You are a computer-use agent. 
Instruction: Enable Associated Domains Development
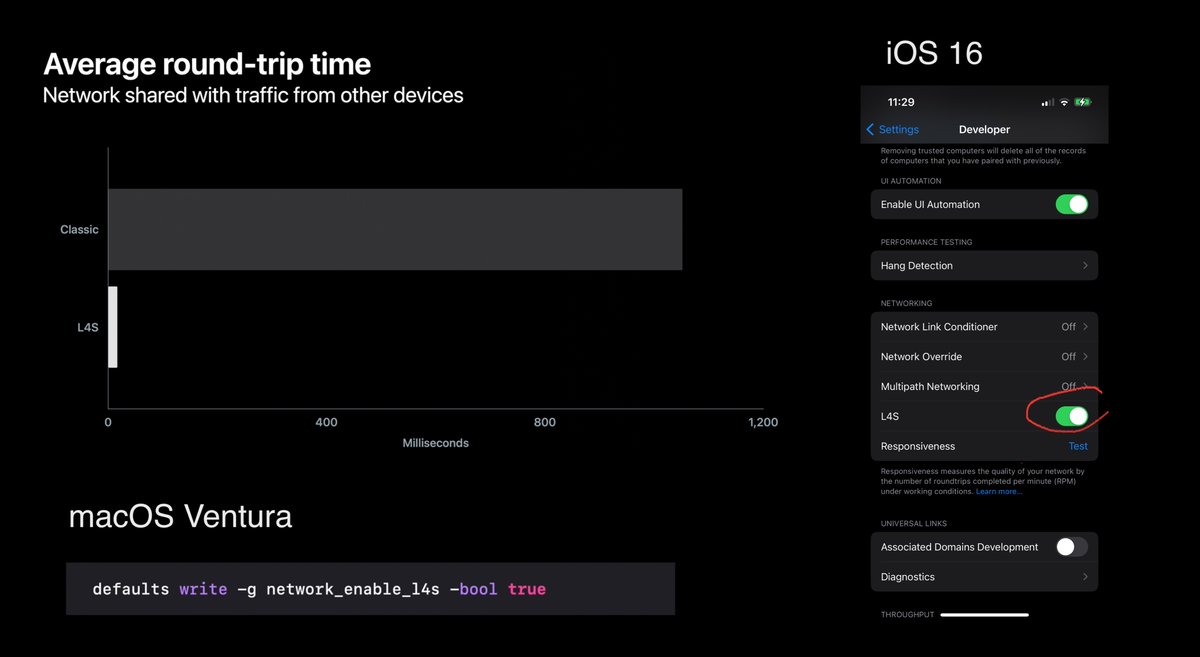[x=1072, y=547]
